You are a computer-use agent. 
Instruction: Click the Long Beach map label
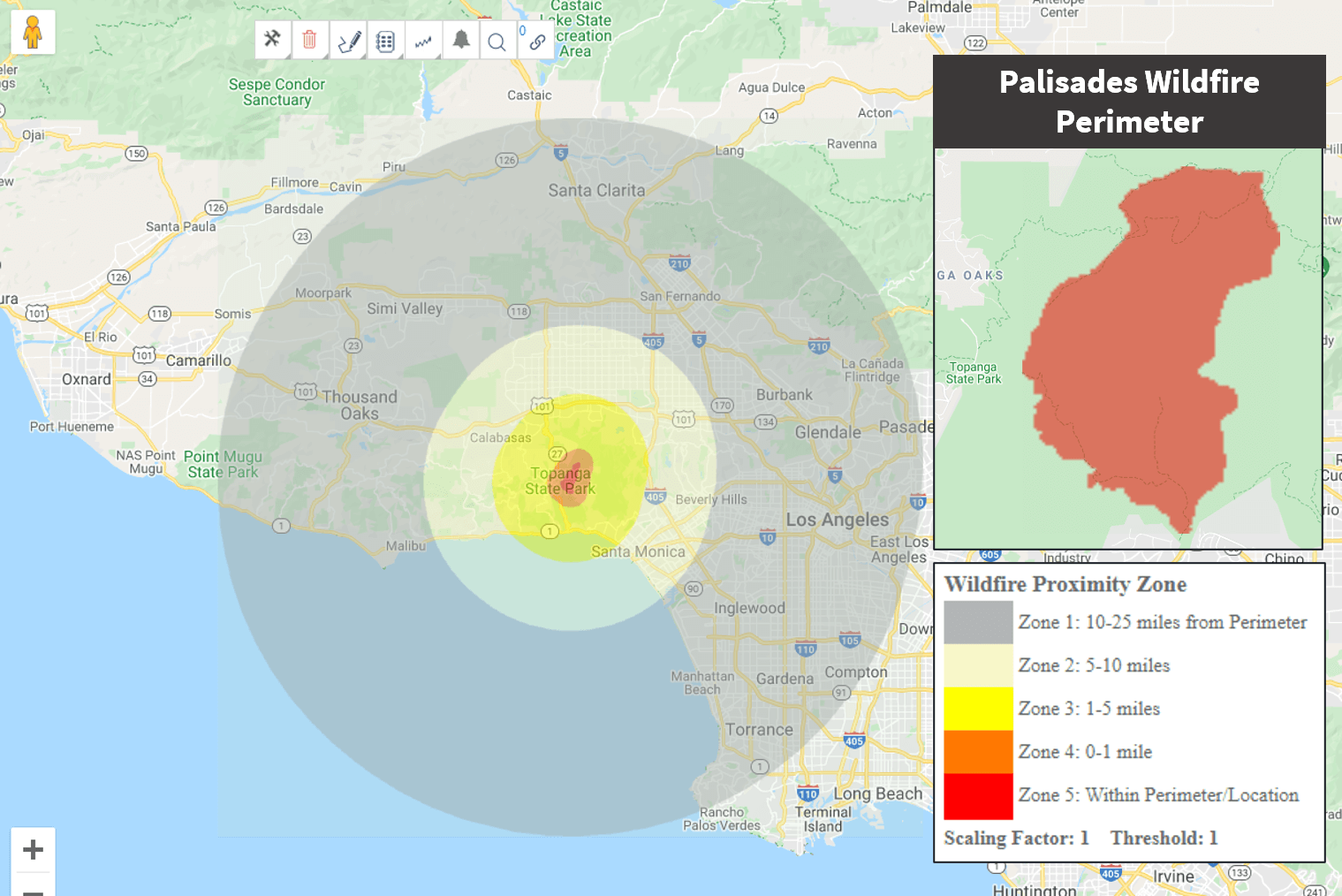click(x=877, y=793)
